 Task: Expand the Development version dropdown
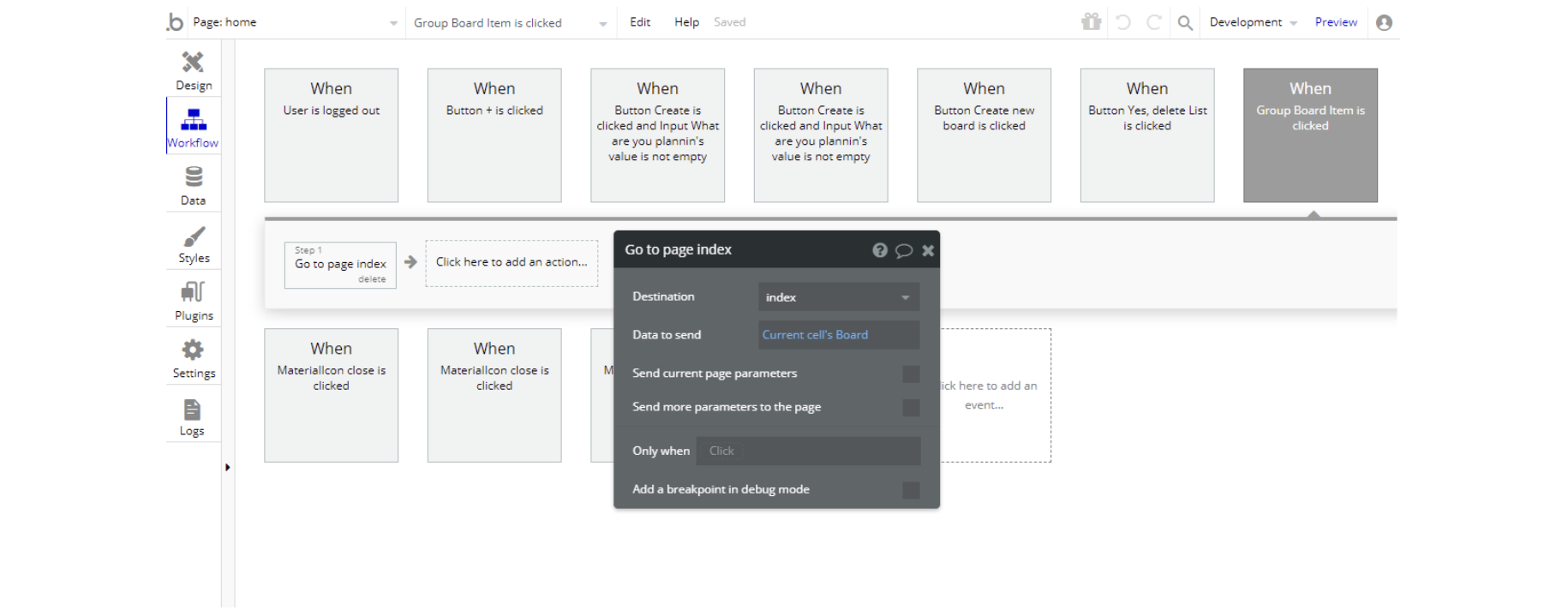pyautogui.click(x=1253, y=23)
